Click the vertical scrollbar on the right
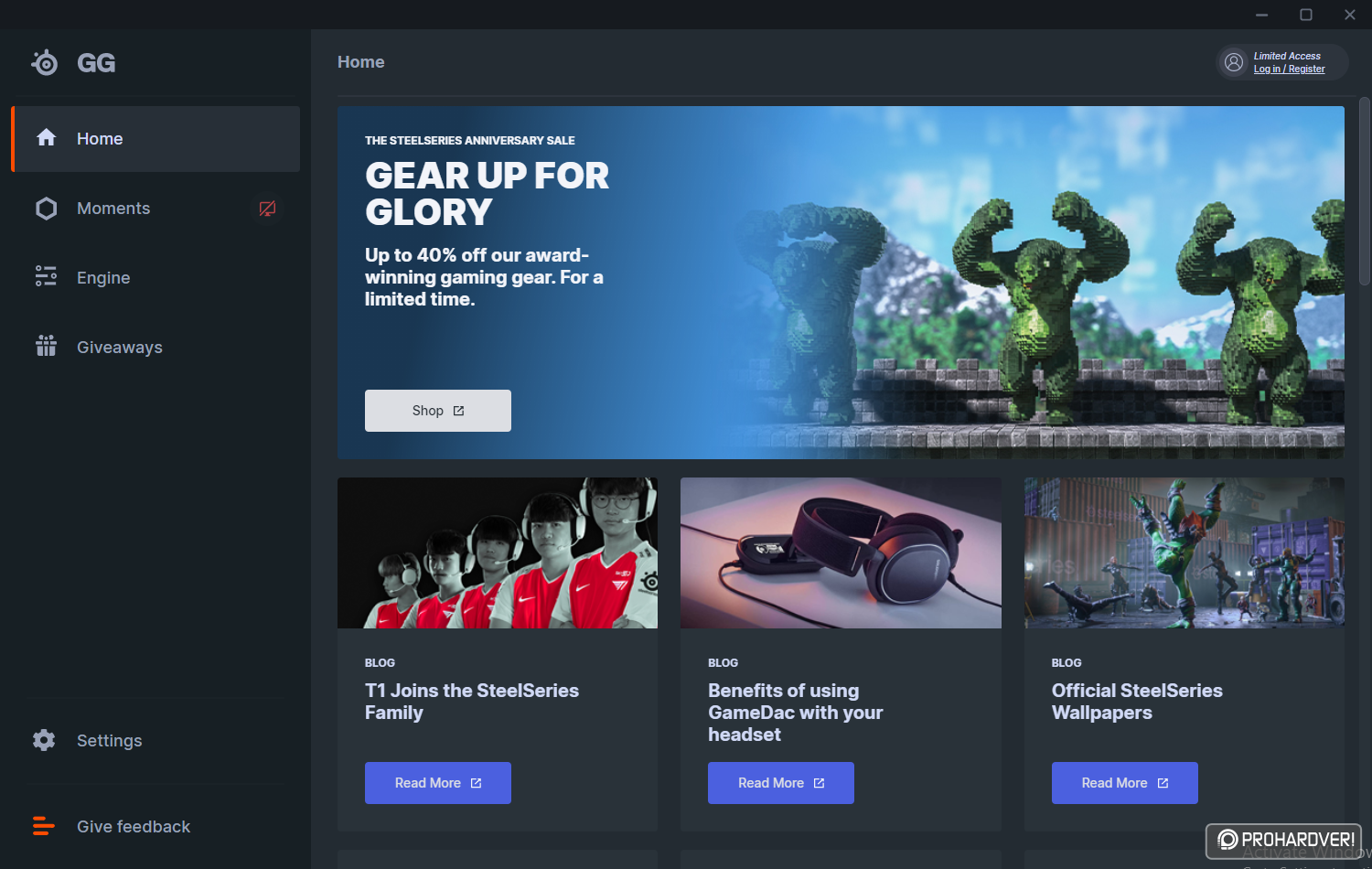The width and height of the screenshot is (1372, 869). point(1364,192)
